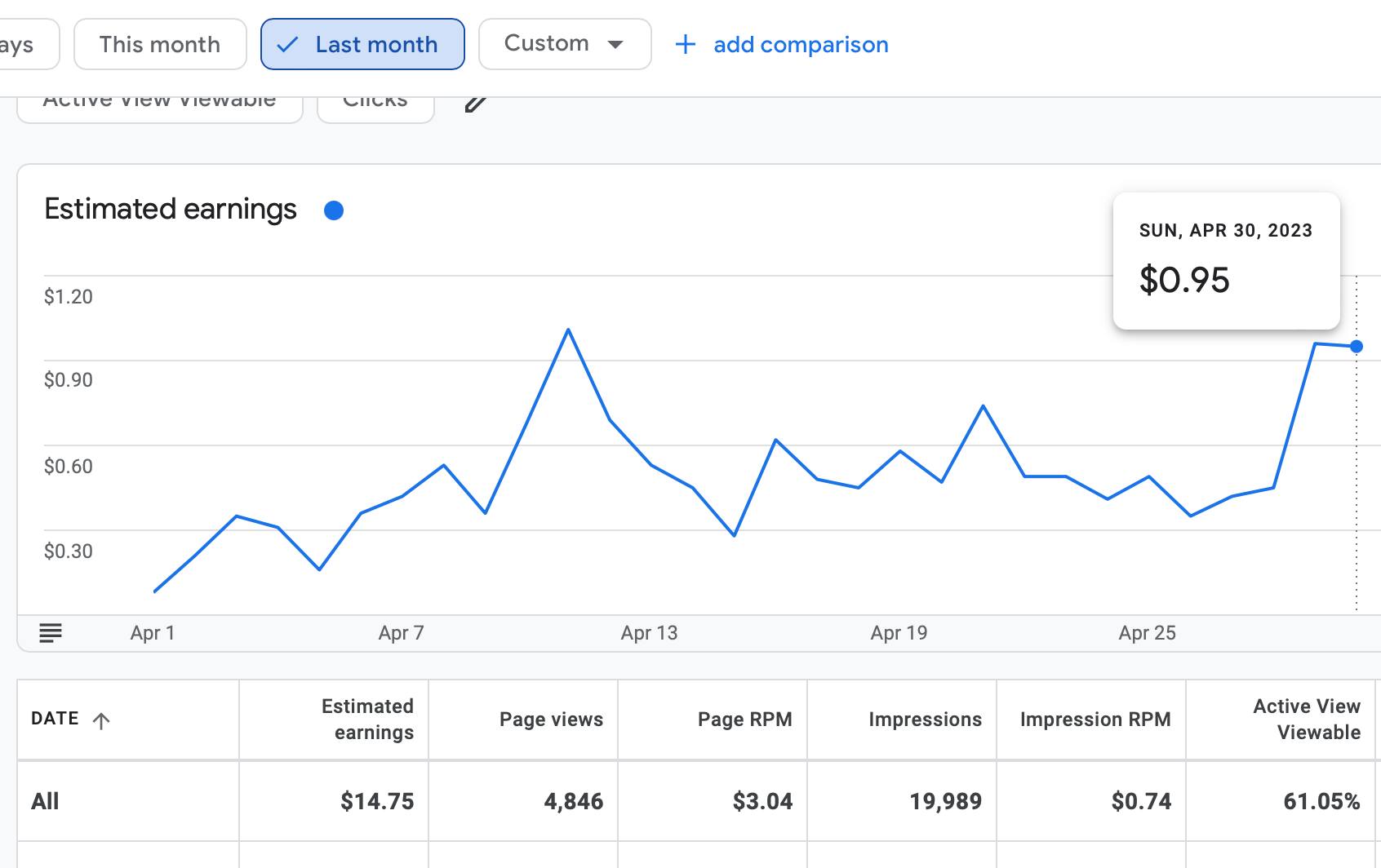
Task: Click the Impression RPM column header
Action: tap(1095, 720)
